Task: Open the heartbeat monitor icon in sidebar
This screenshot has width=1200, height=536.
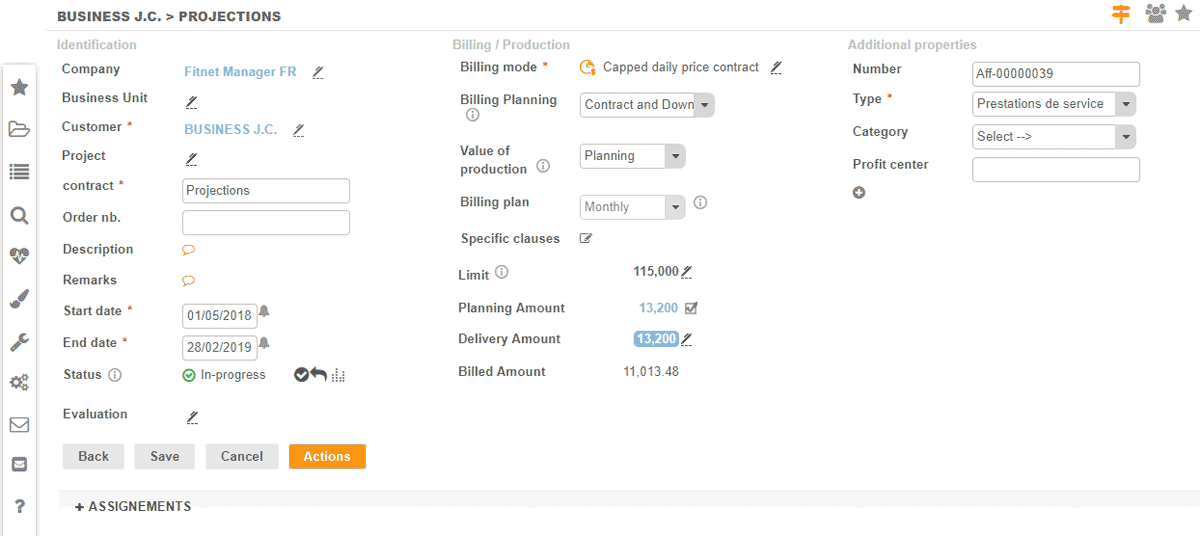Action: coord(19,256)
